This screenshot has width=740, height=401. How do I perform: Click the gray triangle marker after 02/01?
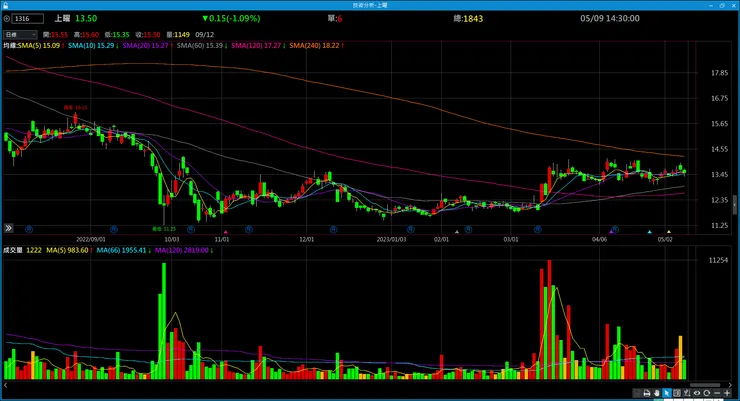click(x=456, y=232)
